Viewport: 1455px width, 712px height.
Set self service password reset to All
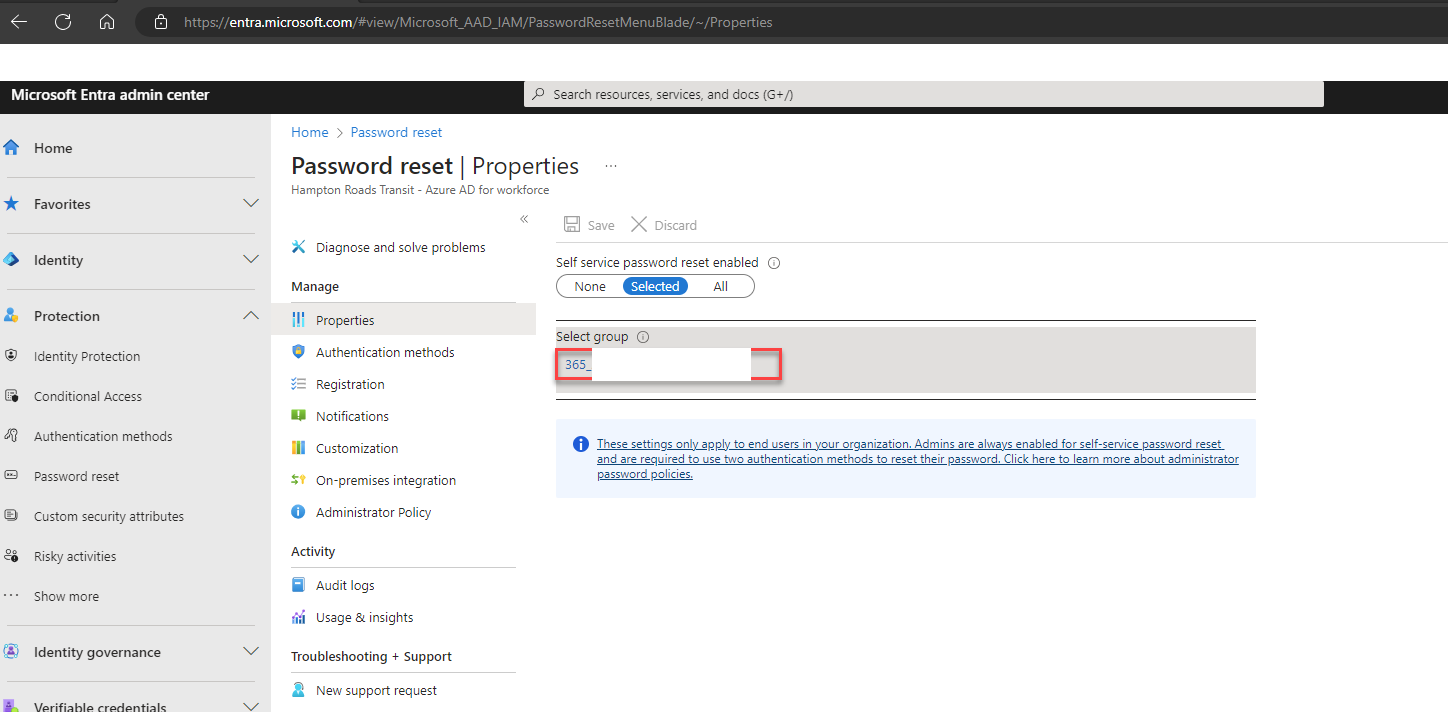tap(720, 286)
